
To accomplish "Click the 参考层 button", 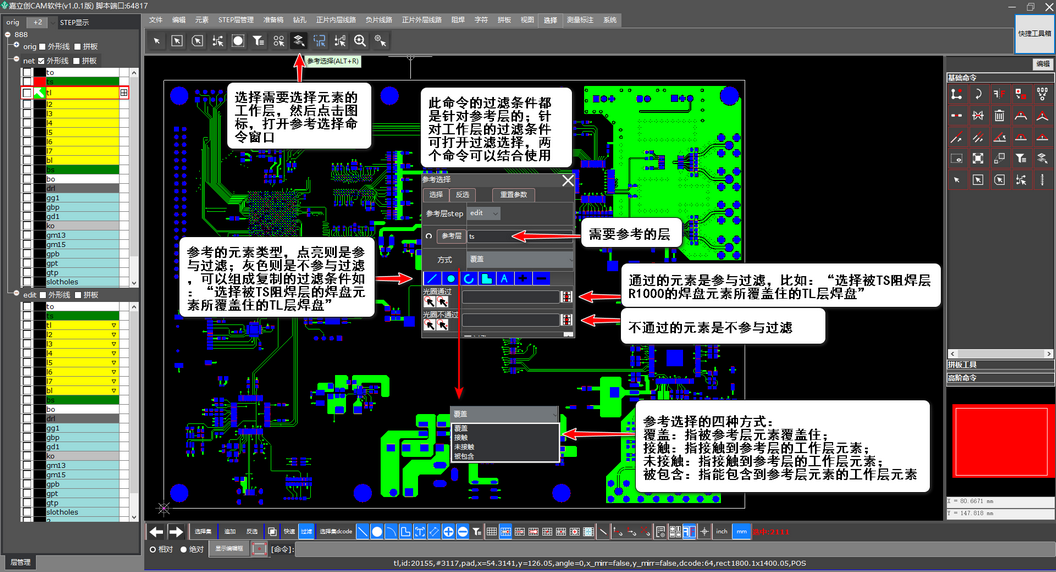I will click(451, 236).
